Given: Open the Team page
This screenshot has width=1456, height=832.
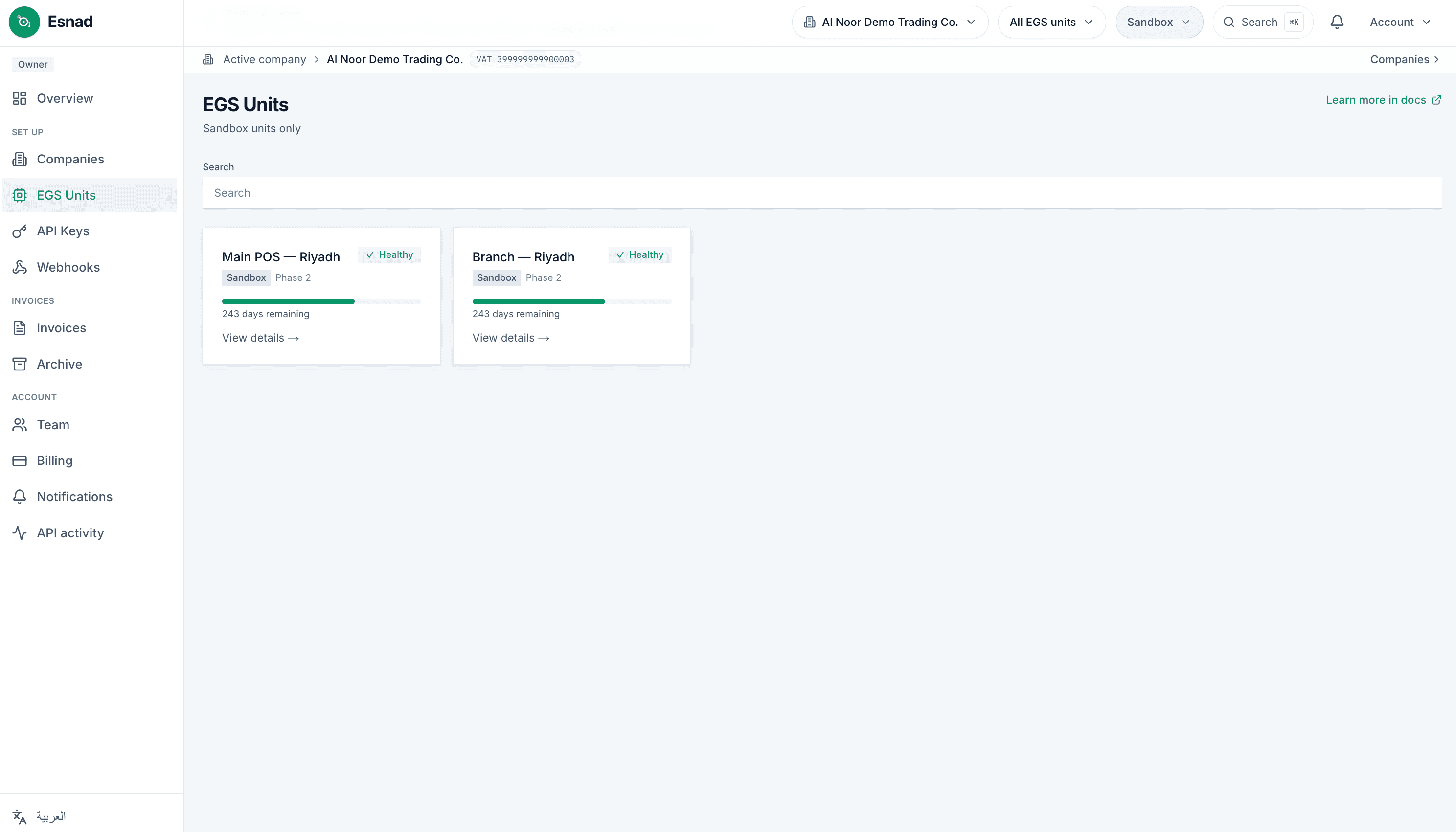Looking at the screenshot, I should point(90,425).
